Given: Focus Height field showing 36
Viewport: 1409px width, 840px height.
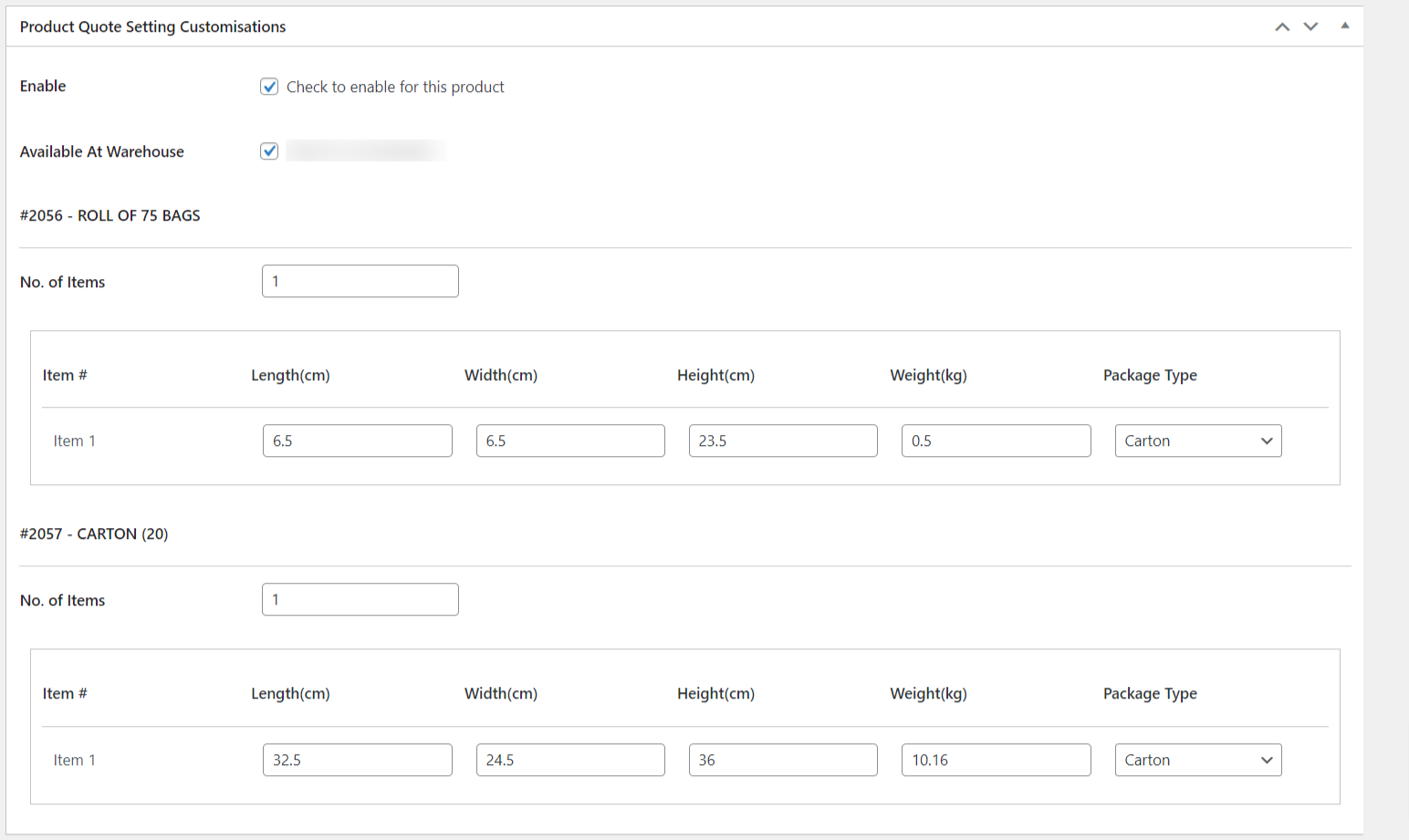Looking at the screenshot, I should click(783, 760).
